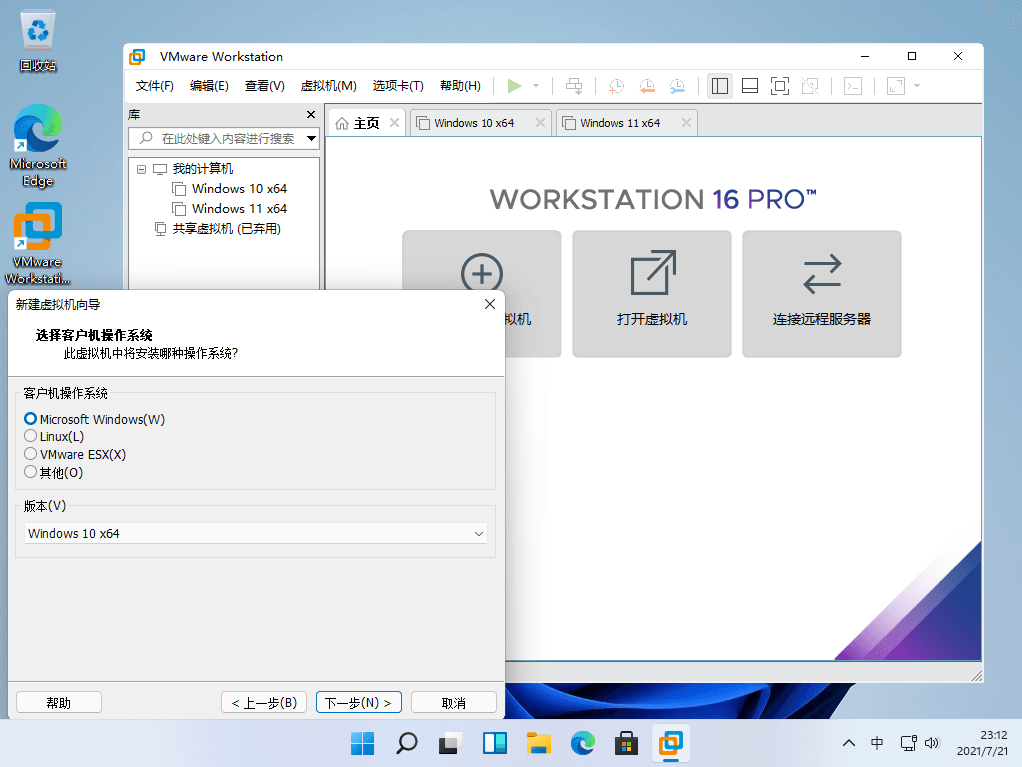Open File Explorer from the taskbar

click(539, 744)
